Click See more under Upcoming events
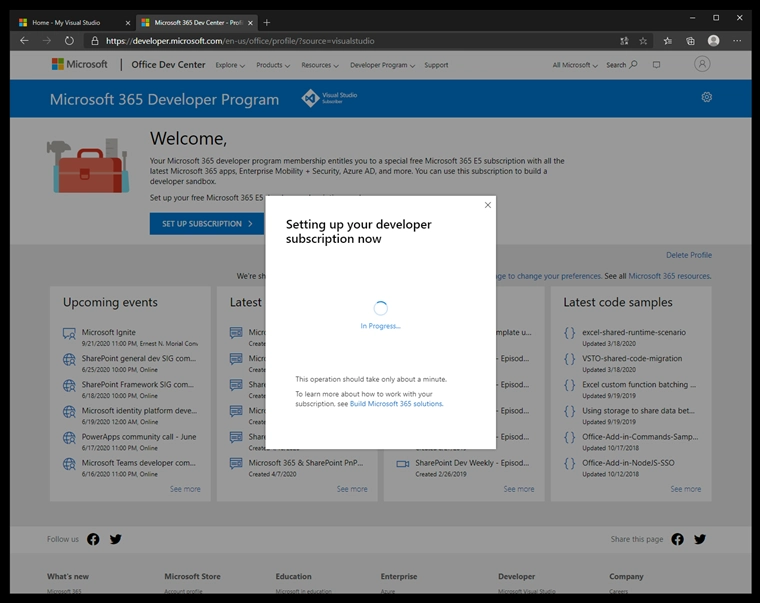 pyautogui.click(x=185, y=489)
